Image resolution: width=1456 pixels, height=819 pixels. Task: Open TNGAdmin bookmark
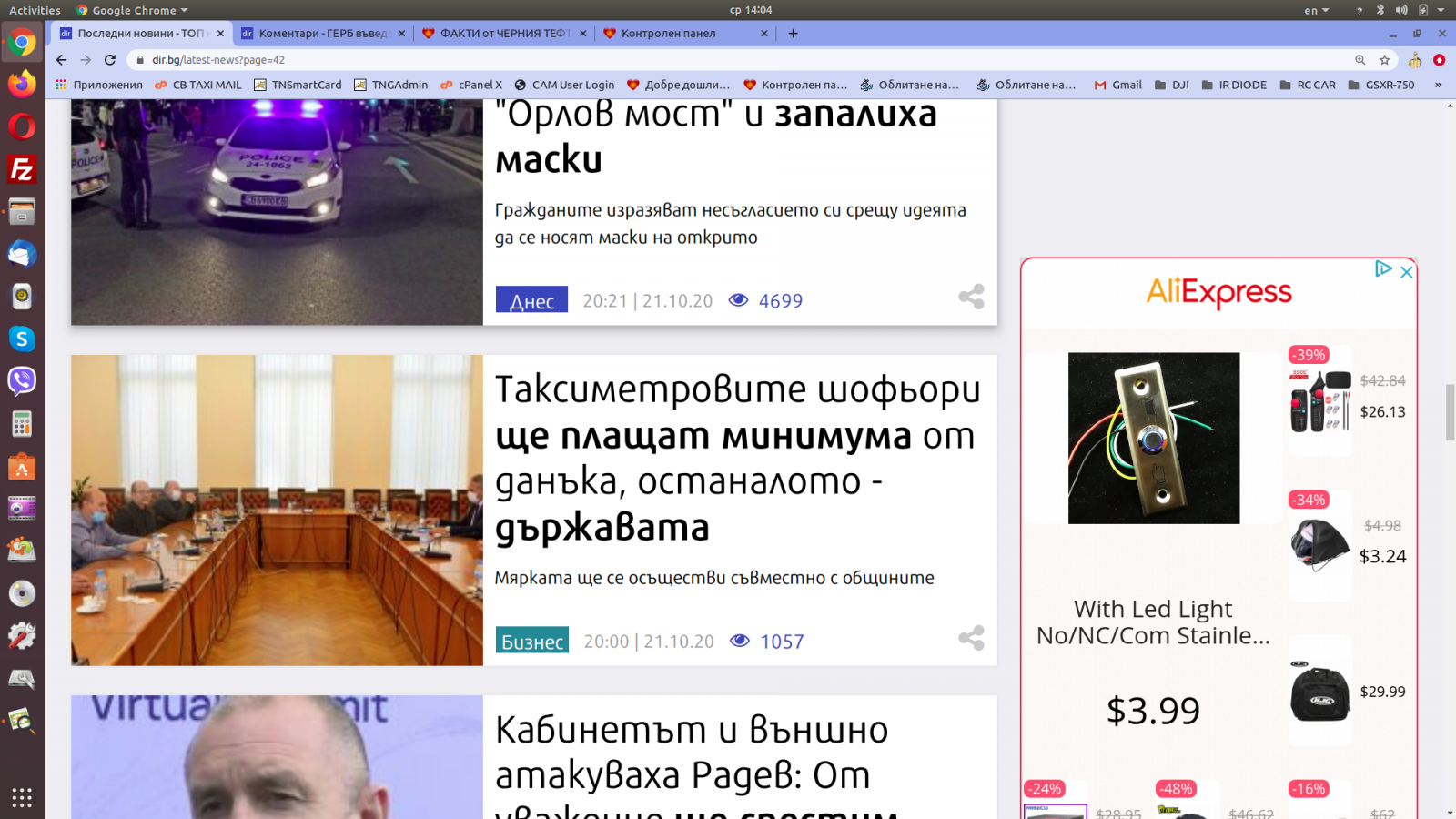390,85
